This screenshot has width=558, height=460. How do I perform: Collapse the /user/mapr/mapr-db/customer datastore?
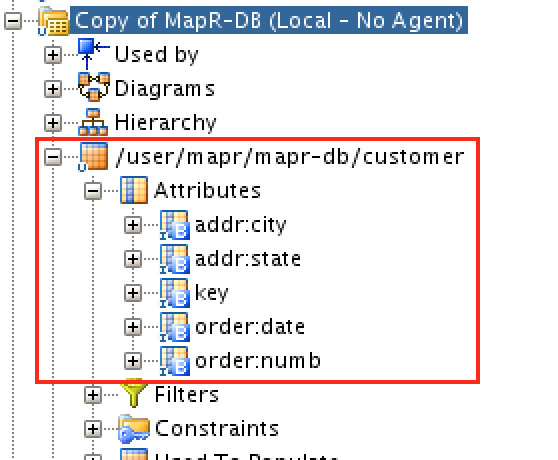[53, 157]
